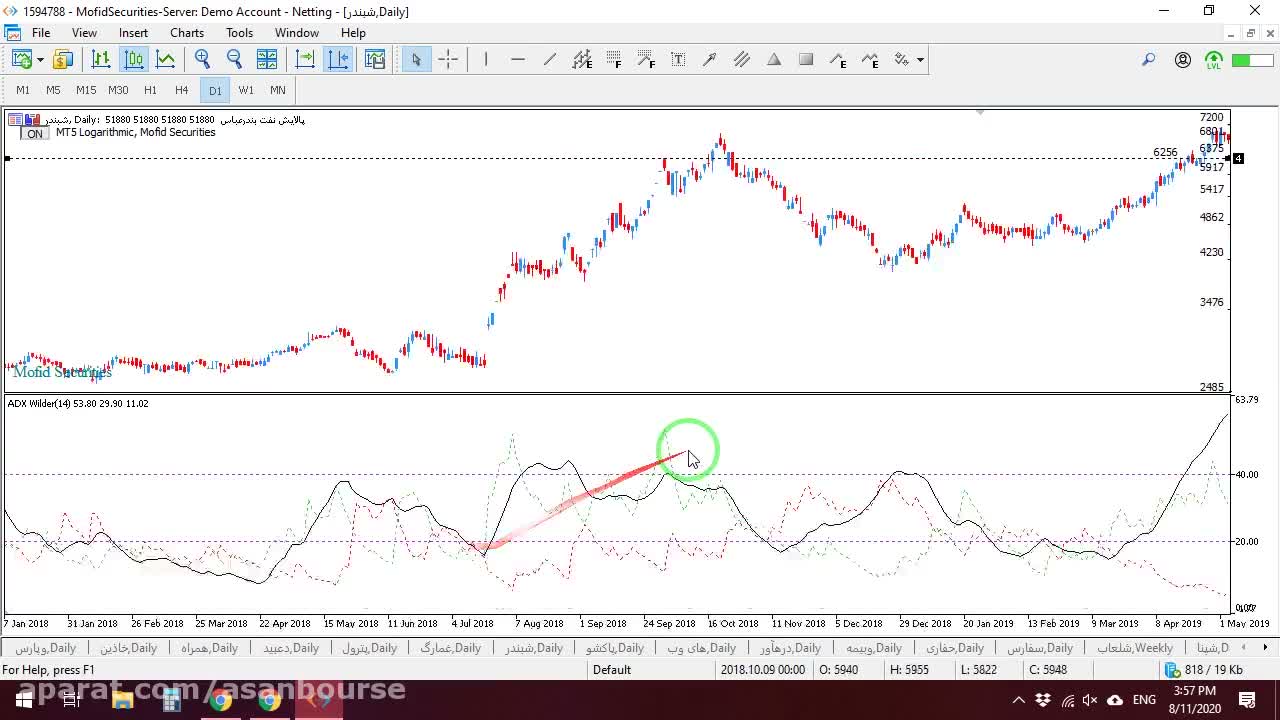Switch to the پترول,Daily chart tab
1280x720 pixels.
point(370,648)
